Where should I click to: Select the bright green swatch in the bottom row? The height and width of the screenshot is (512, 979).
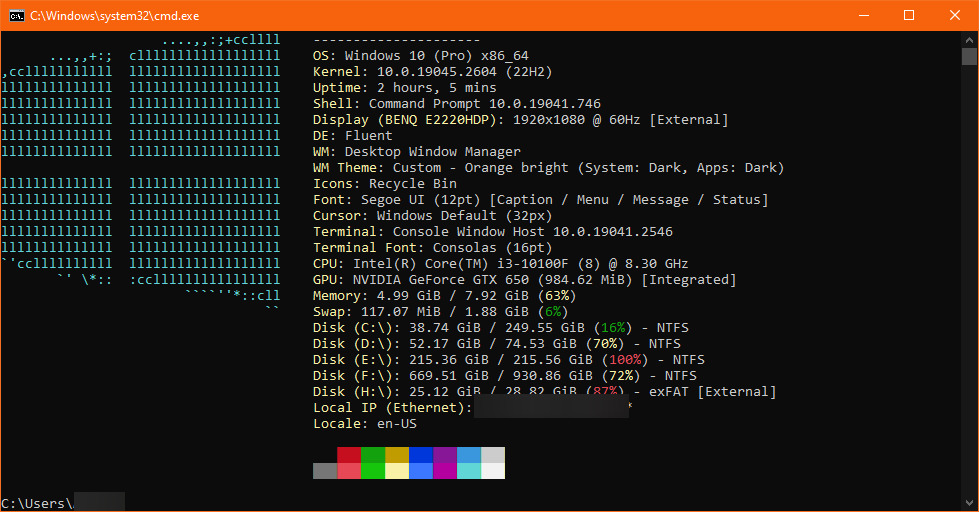point(373,471)
